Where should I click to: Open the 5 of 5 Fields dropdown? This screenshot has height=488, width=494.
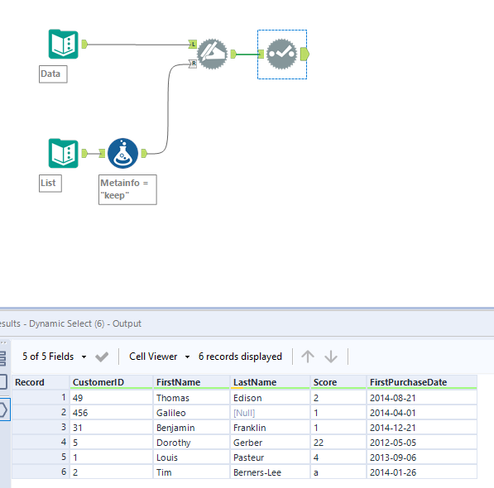point(54,356)
